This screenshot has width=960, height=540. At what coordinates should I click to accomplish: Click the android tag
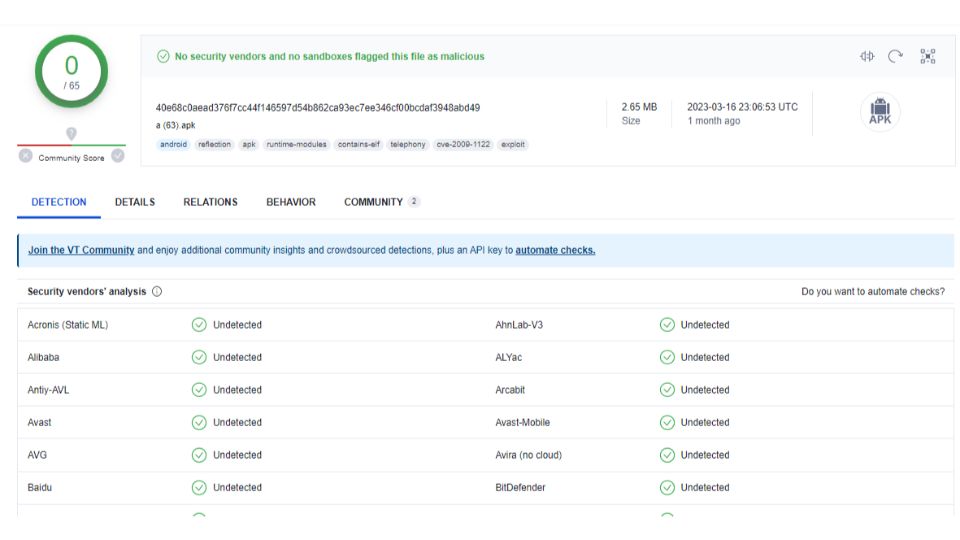(x=173, y=144)
